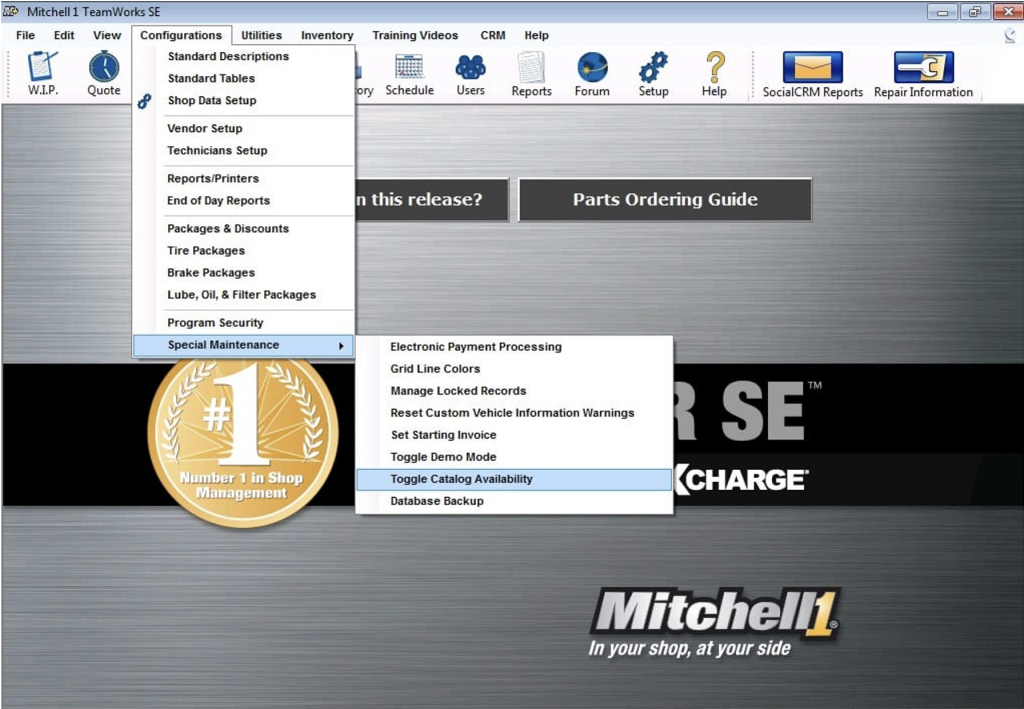Choose Database Backup
The width and height of the screenshot is (1024, 709).
514,501
